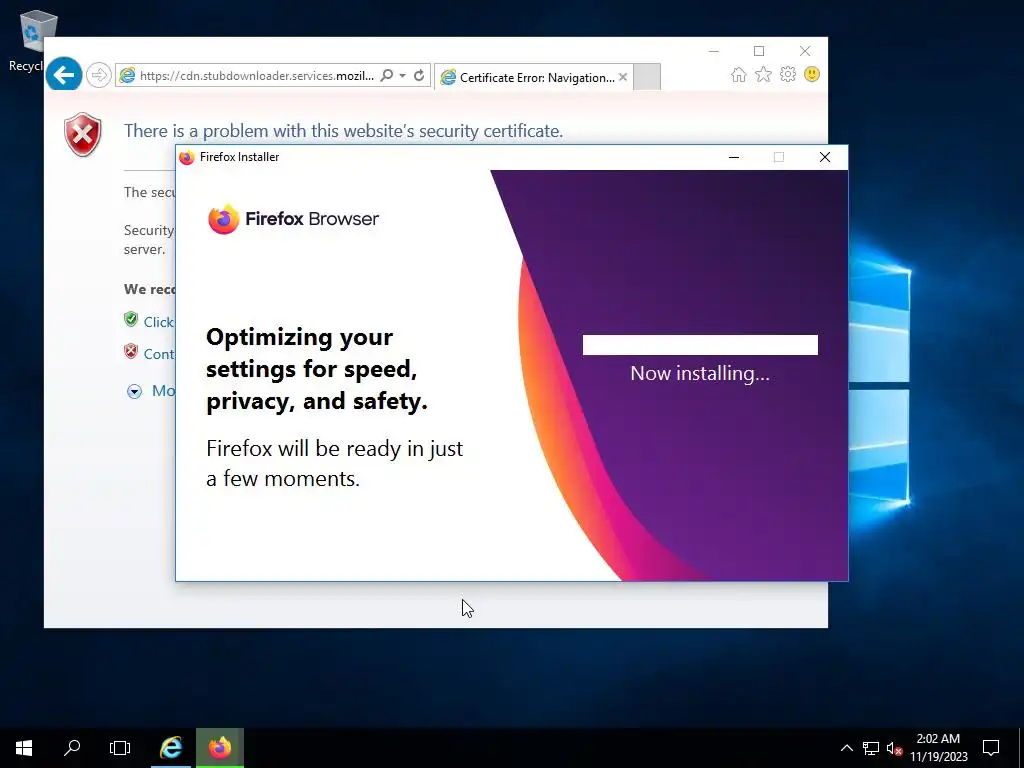Click the cdn.stubdownloader address field
This screenshot has height=768, width=1024.
[257, 76]
